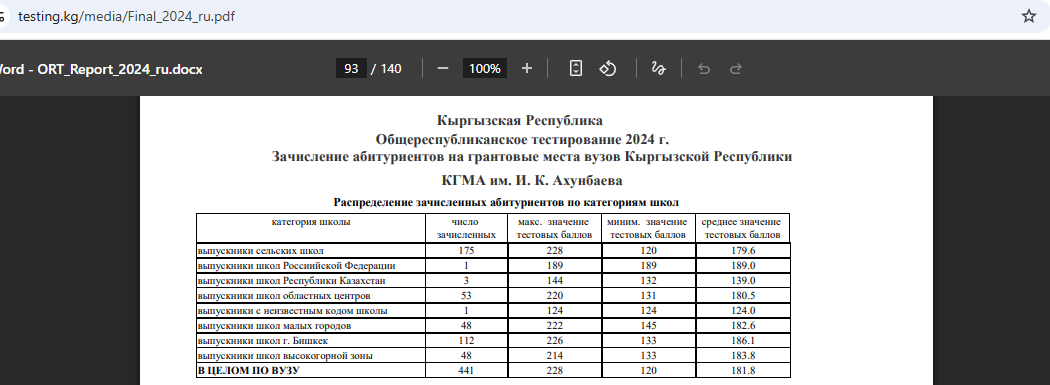This screenshot has height=385, width=1050.
Task: Click the 'Общереспубликанское тестирование 2024 г.' heading
Action: coord(522,140)
